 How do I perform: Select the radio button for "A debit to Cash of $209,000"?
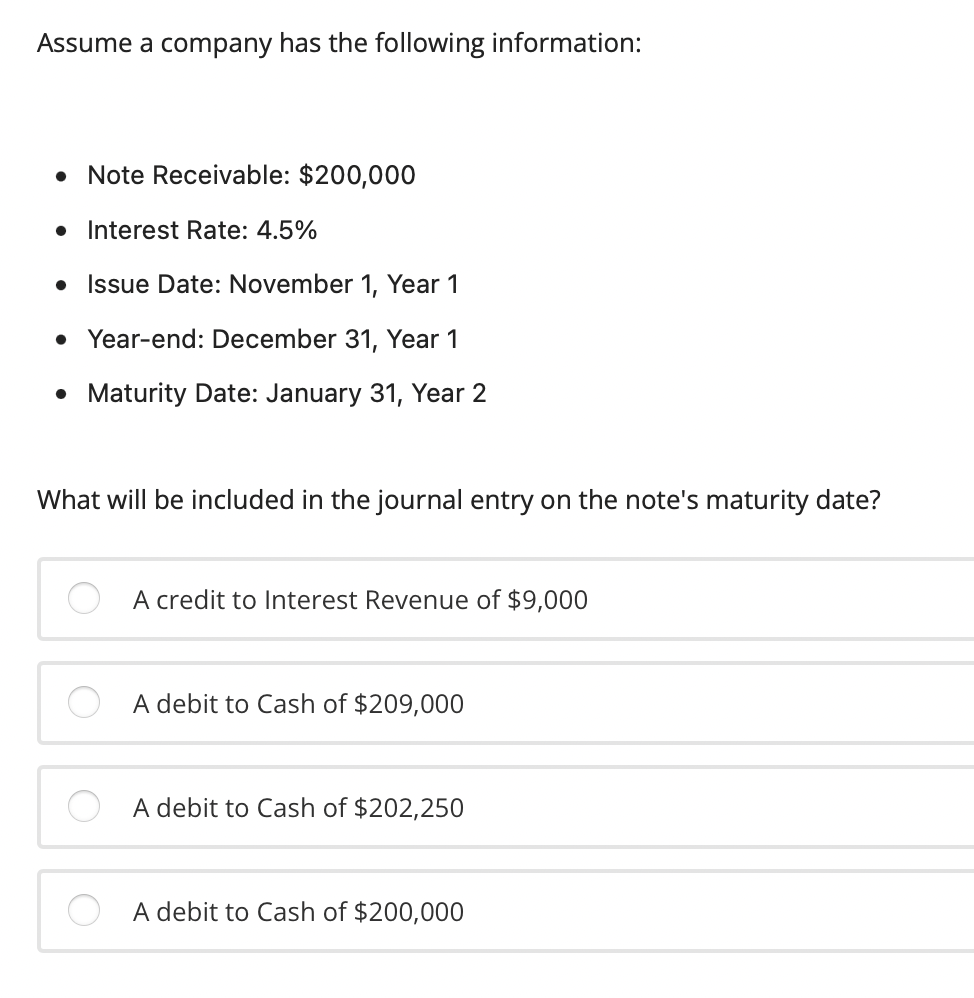(84, 703)
